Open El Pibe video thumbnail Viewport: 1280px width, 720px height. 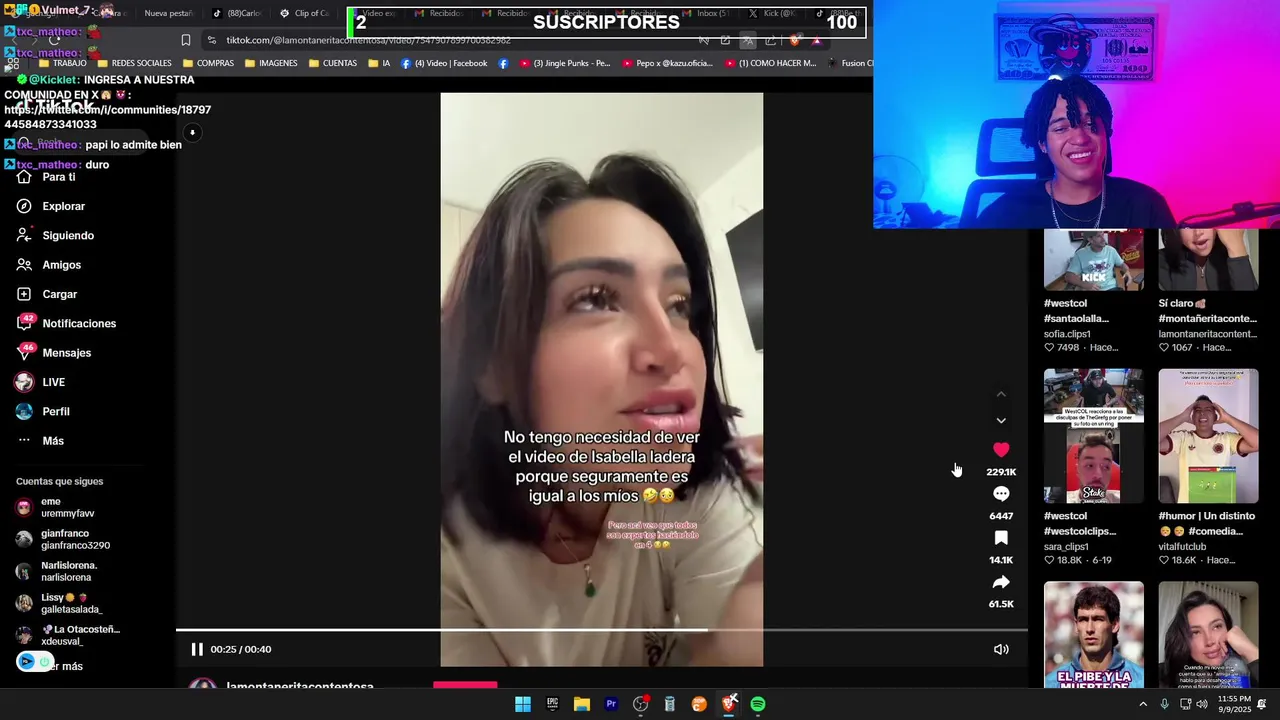[x=1093, y=635]
